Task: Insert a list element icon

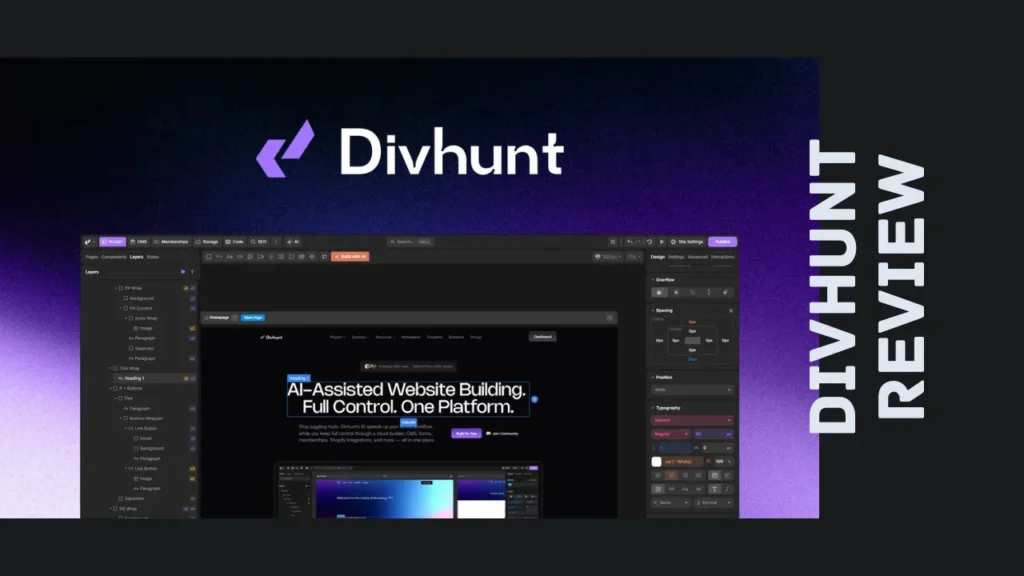Action: (x=271, y=257)
